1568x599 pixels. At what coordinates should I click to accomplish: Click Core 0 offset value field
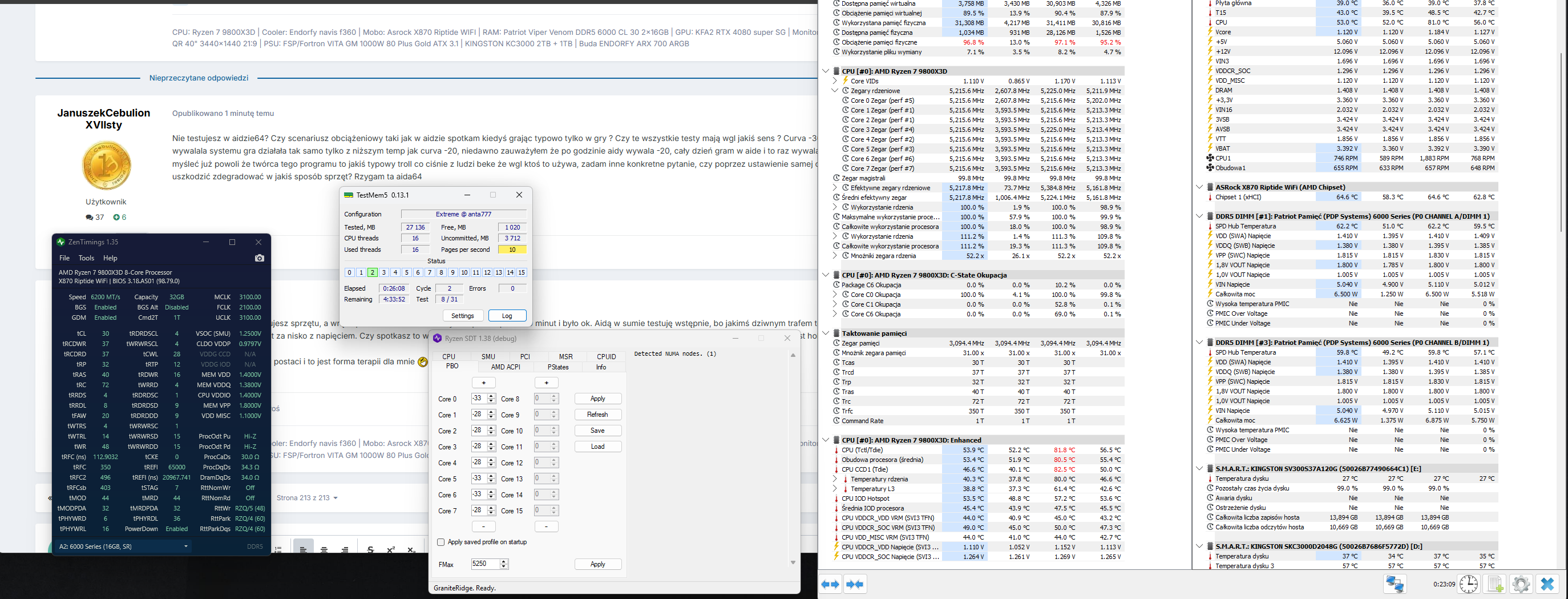[x=478, y=399]
